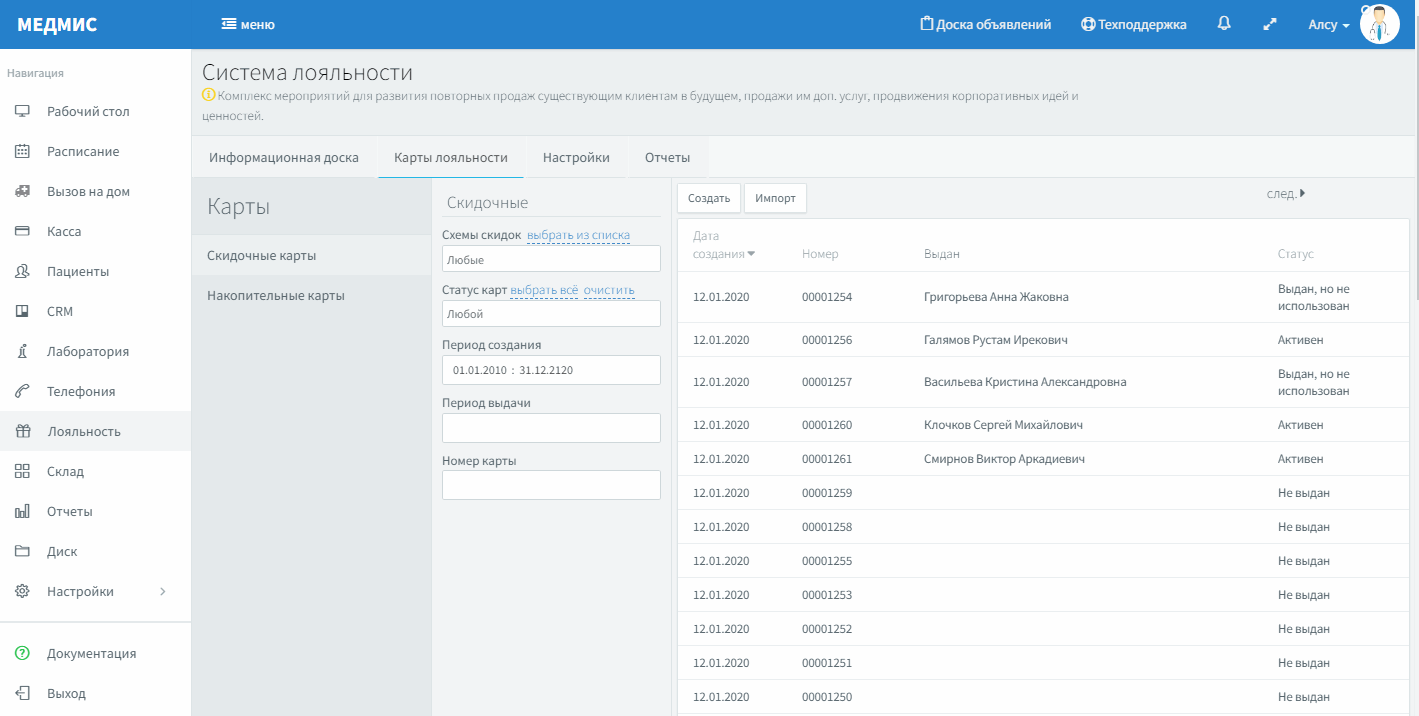Select the Телефония phone icon

pos(22,391)
